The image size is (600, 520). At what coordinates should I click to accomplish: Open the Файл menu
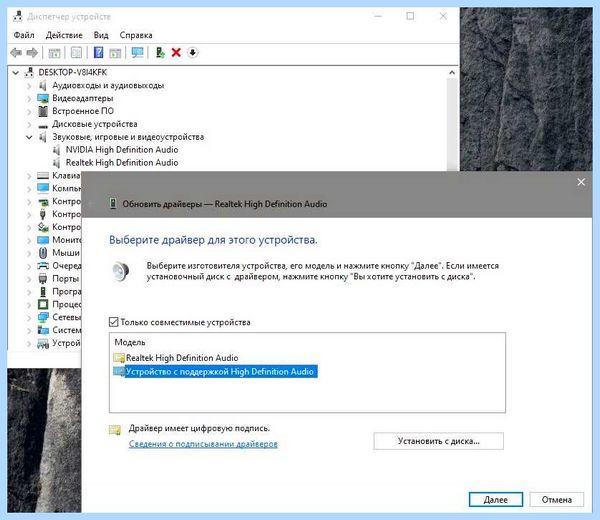pos(24,35)
